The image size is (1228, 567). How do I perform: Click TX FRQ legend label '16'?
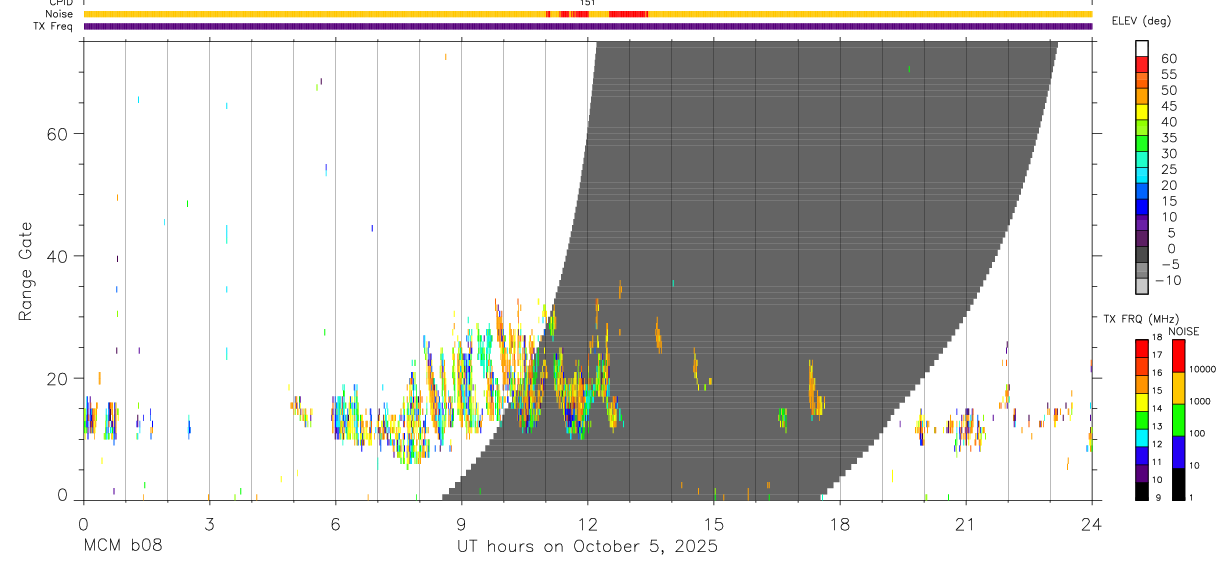tap(1156, 373)
